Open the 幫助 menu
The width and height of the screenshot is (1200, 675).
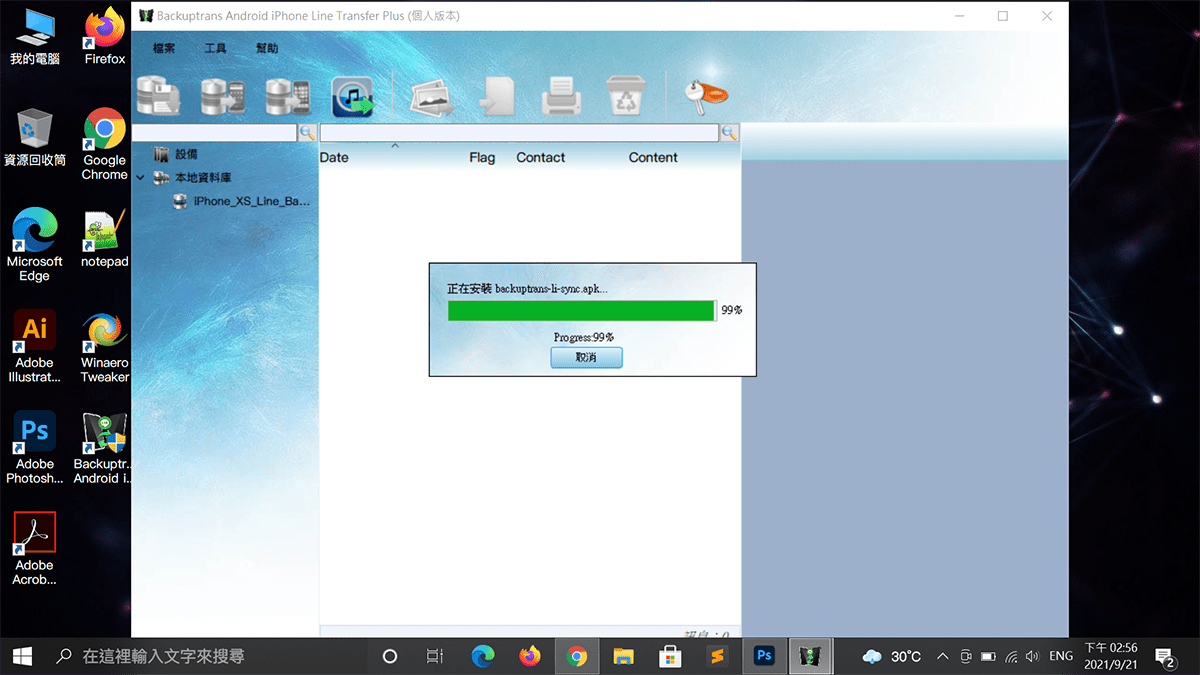267,48
